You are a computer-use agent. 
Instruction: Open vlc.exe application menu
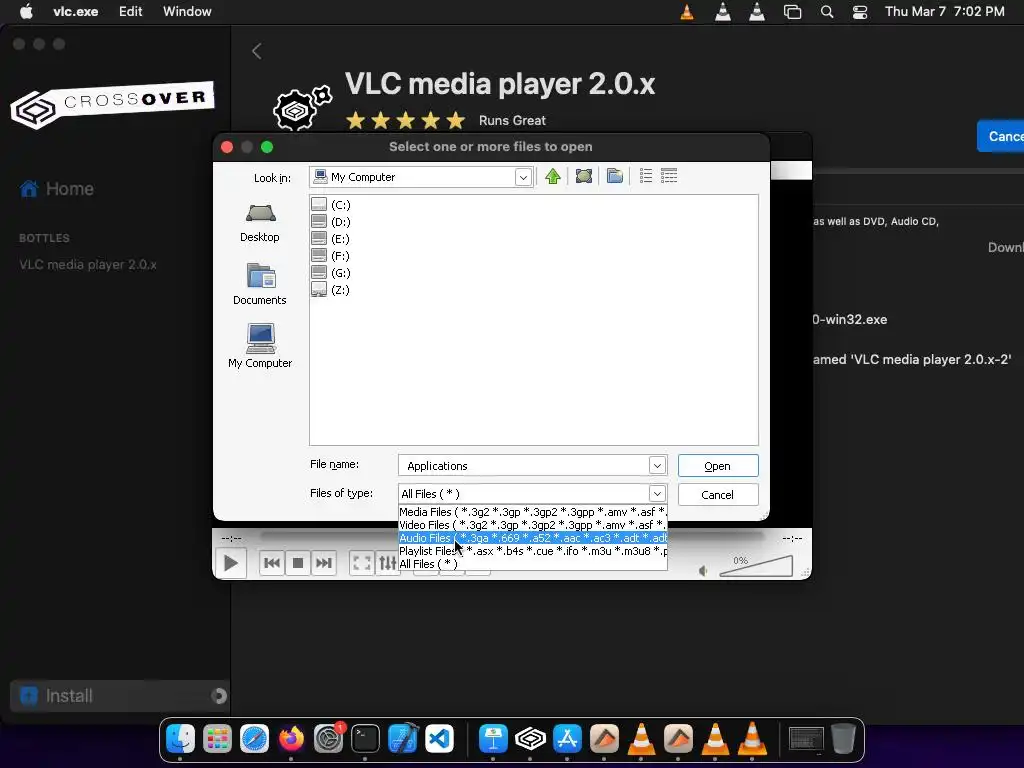pyautogui.click(x=76, y=11)
